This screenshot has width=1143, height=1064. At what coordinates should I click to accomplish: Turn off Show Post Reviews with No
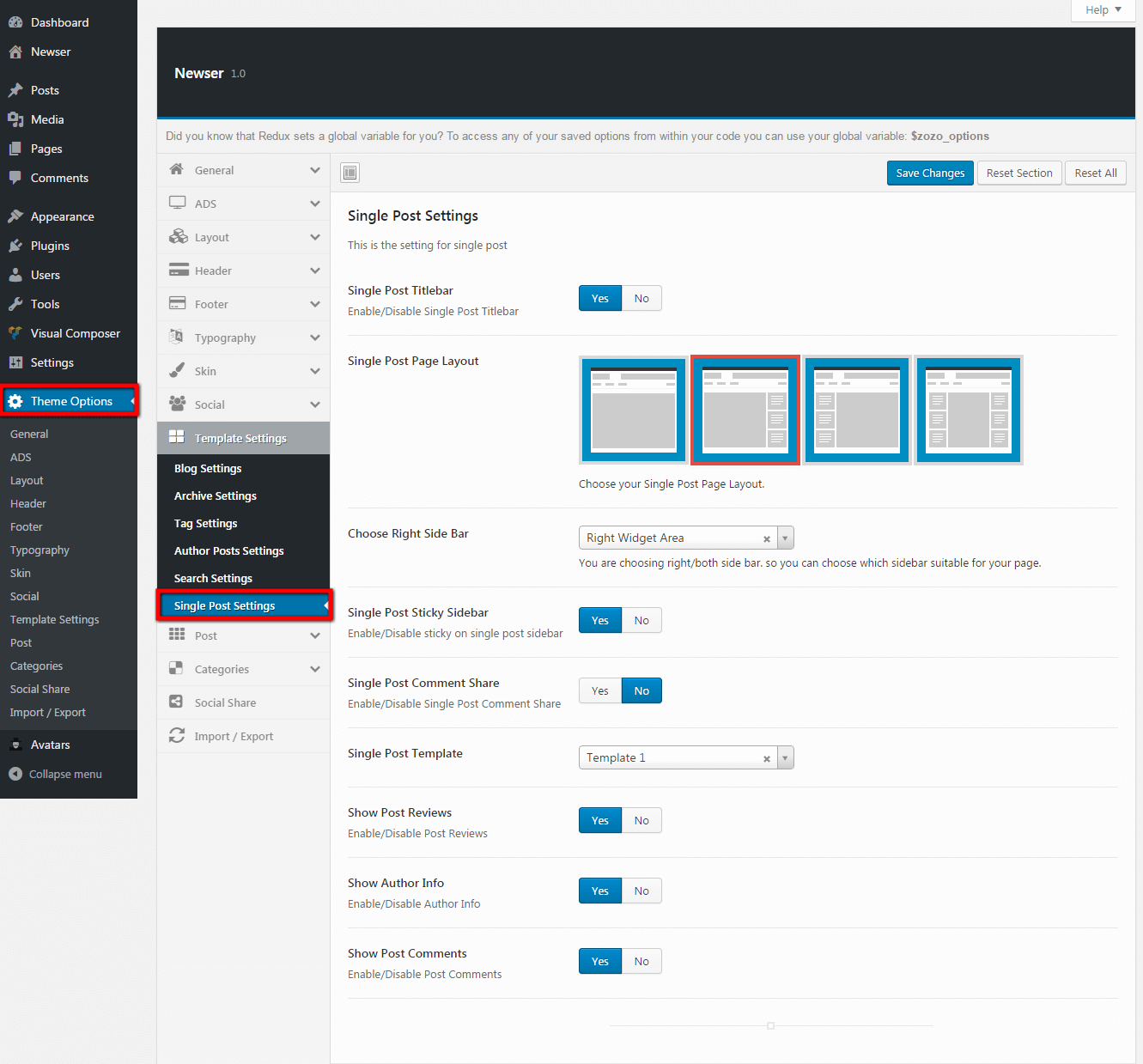tap(641, 821)
